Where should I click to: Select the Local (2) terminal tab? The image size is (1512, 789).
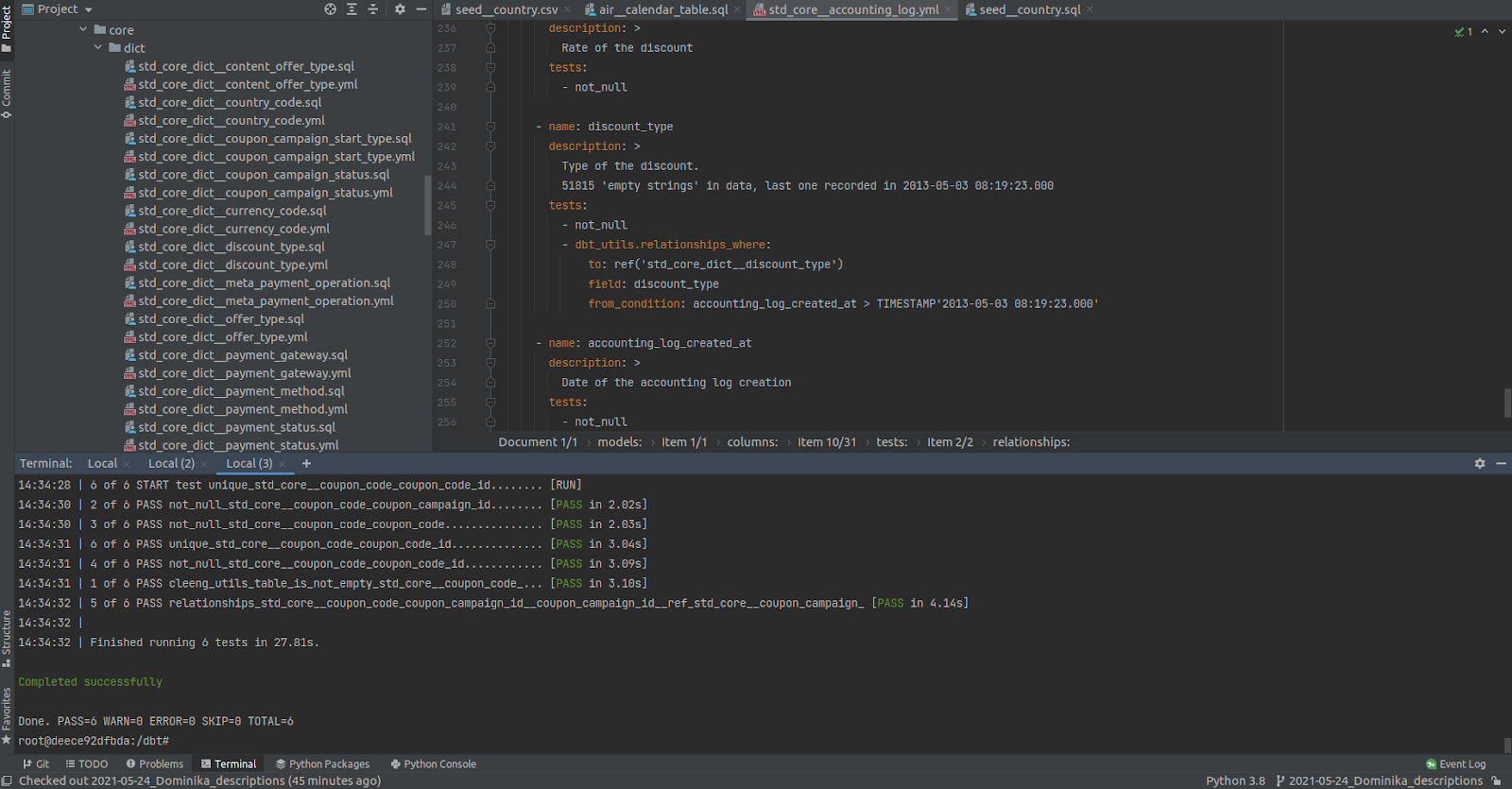(170, 463)
